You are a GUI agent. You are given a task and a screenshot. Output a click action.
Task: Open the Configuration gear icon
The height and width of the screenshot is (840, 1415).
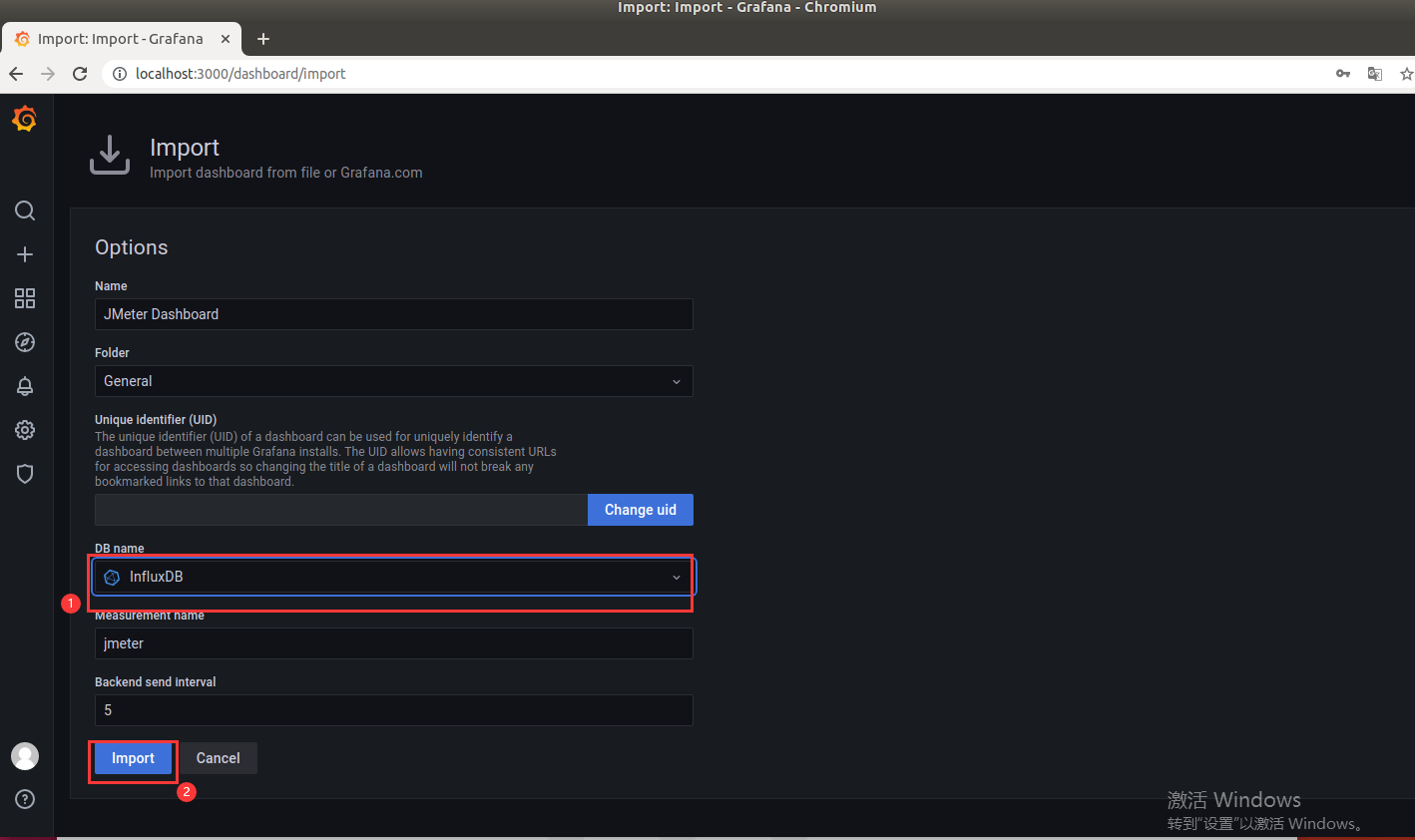(x=25, y=430)
